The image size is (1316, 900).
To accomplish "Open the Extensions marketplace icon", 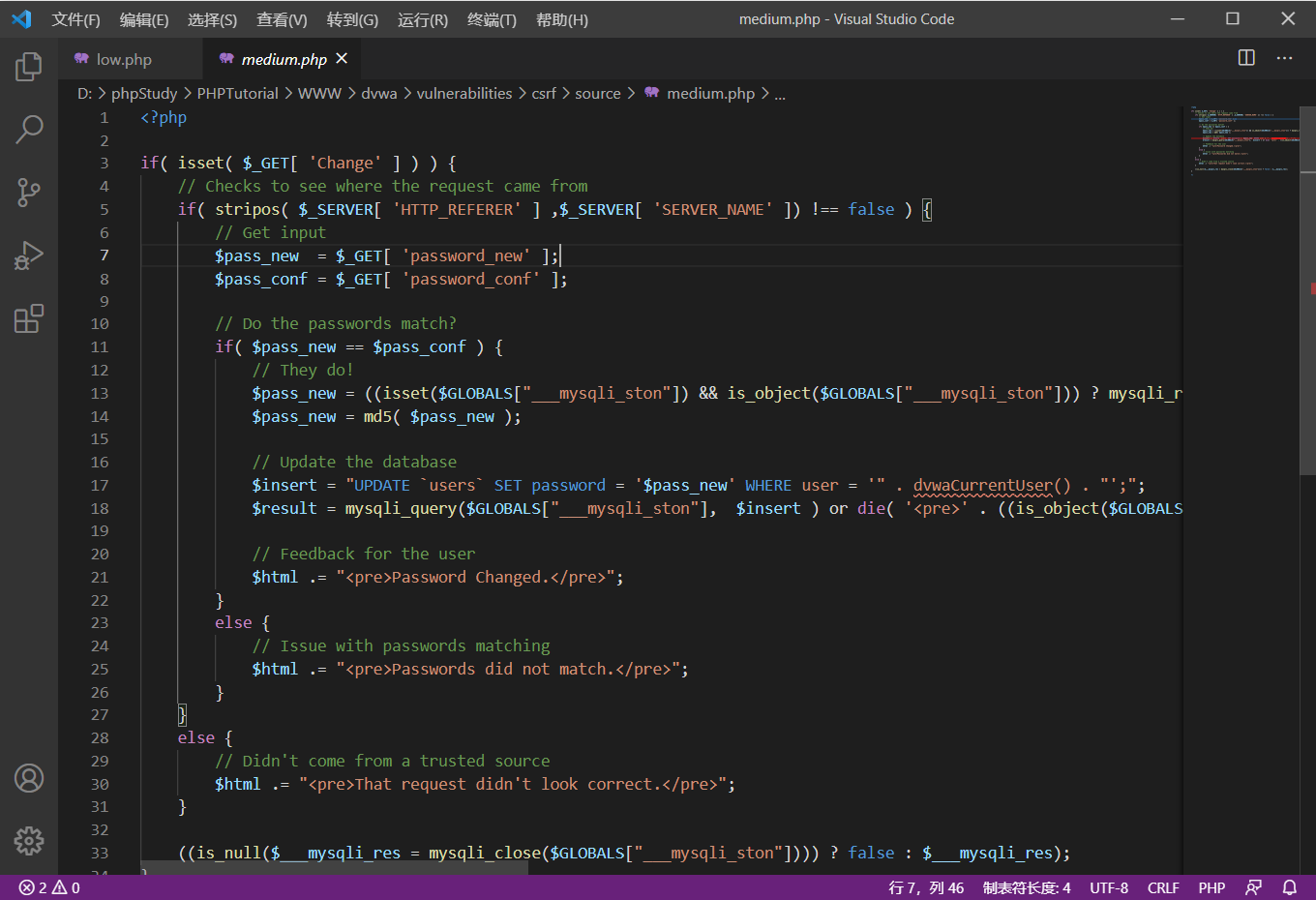I will click(x=29, y=318).
